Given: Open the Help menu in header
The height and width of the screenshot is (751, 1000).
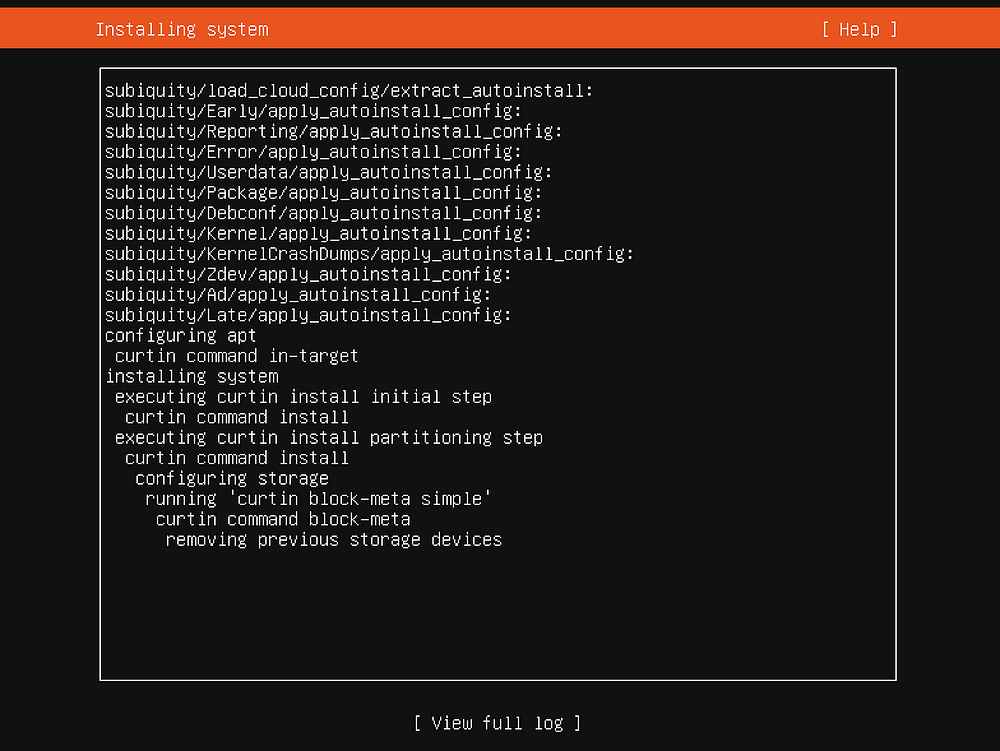Looking at the screenshot, I should [x=859, y=29].
